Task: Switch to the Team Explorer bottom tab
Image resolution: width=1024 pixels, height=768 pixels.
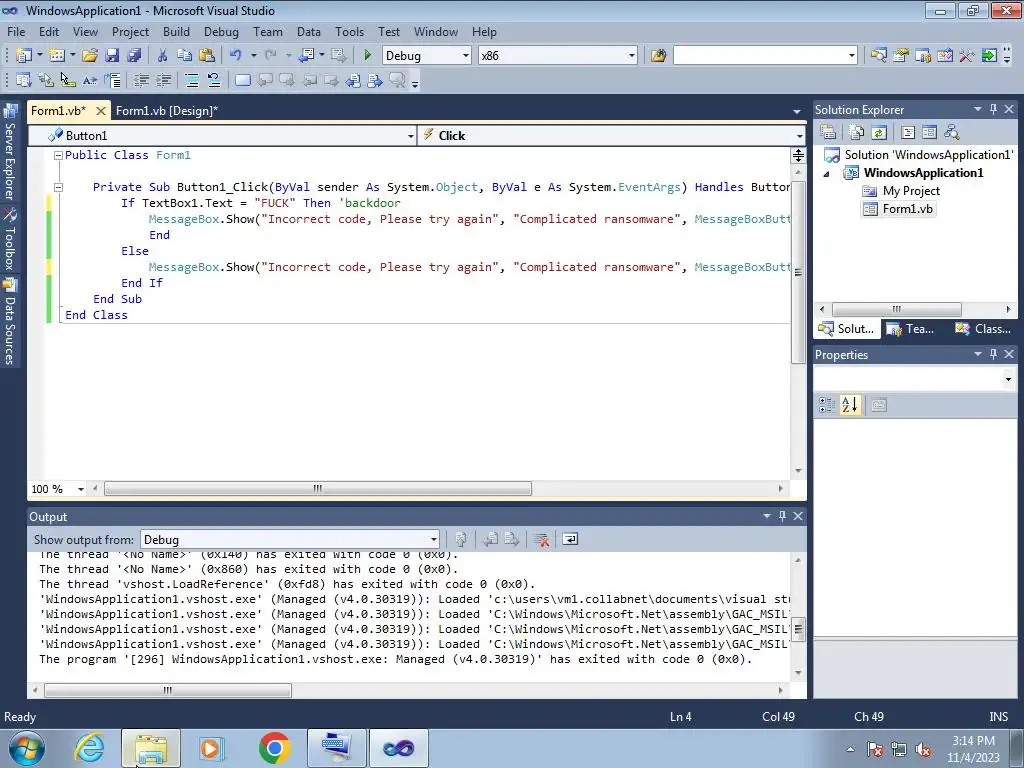Action: click(911, 328)
